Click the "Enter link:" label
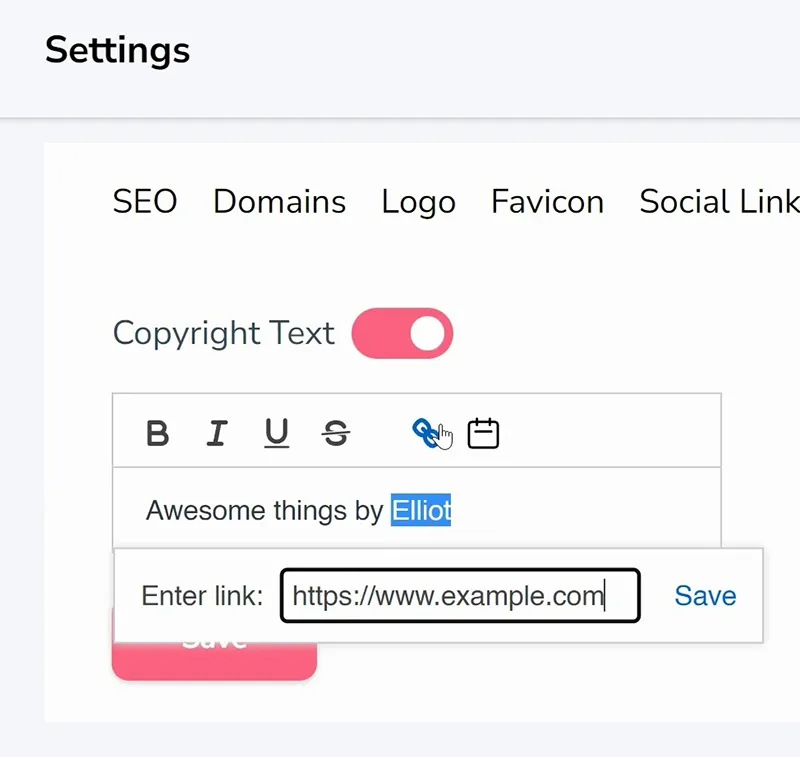 coord(202,595)
